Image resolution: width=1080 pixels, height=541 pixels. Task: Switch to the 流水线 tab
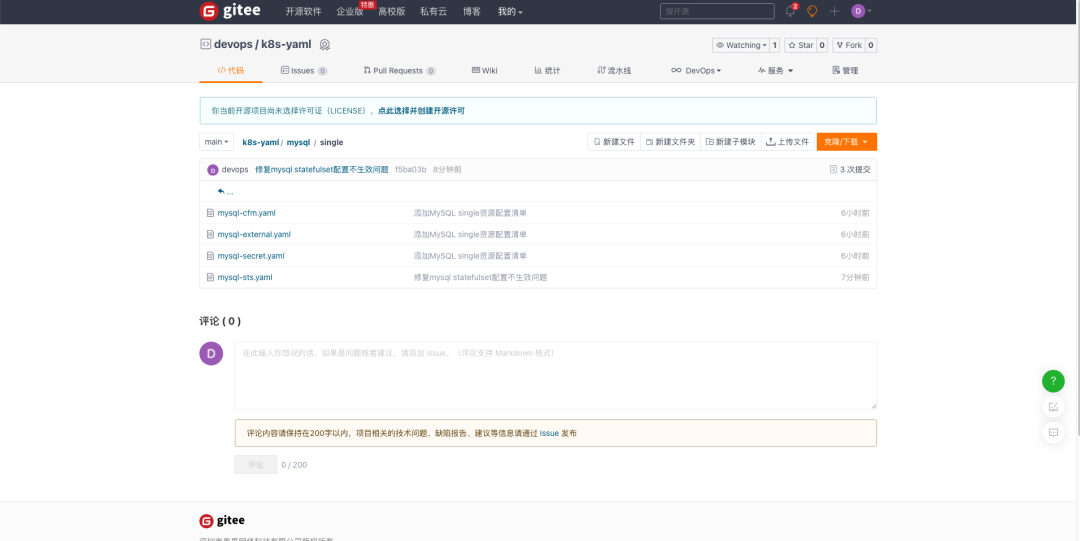614,70
